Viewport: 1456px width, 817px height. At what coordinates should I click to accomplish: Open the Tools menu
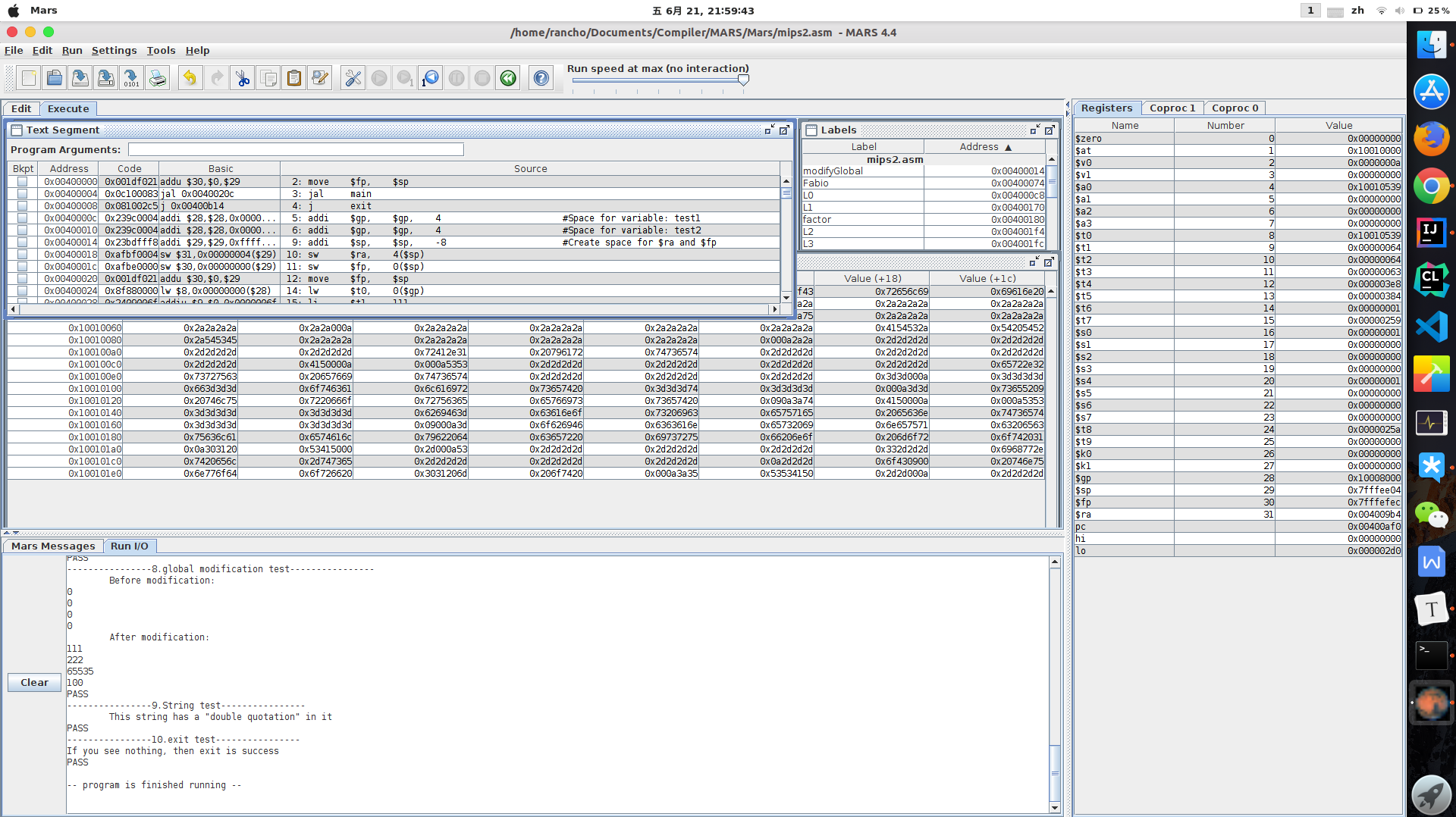coord(161,51)
